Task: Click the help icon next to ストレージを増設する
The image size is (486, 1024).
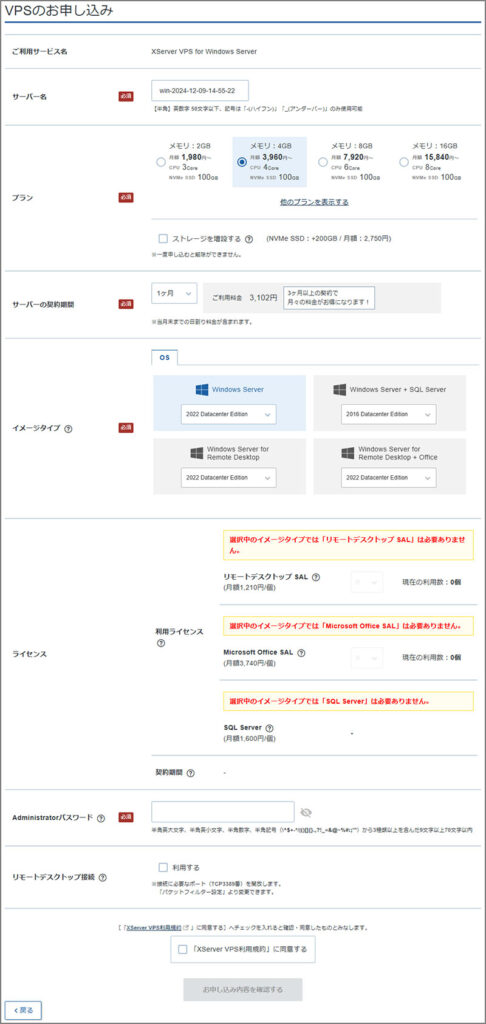Action: pos(249,239)
